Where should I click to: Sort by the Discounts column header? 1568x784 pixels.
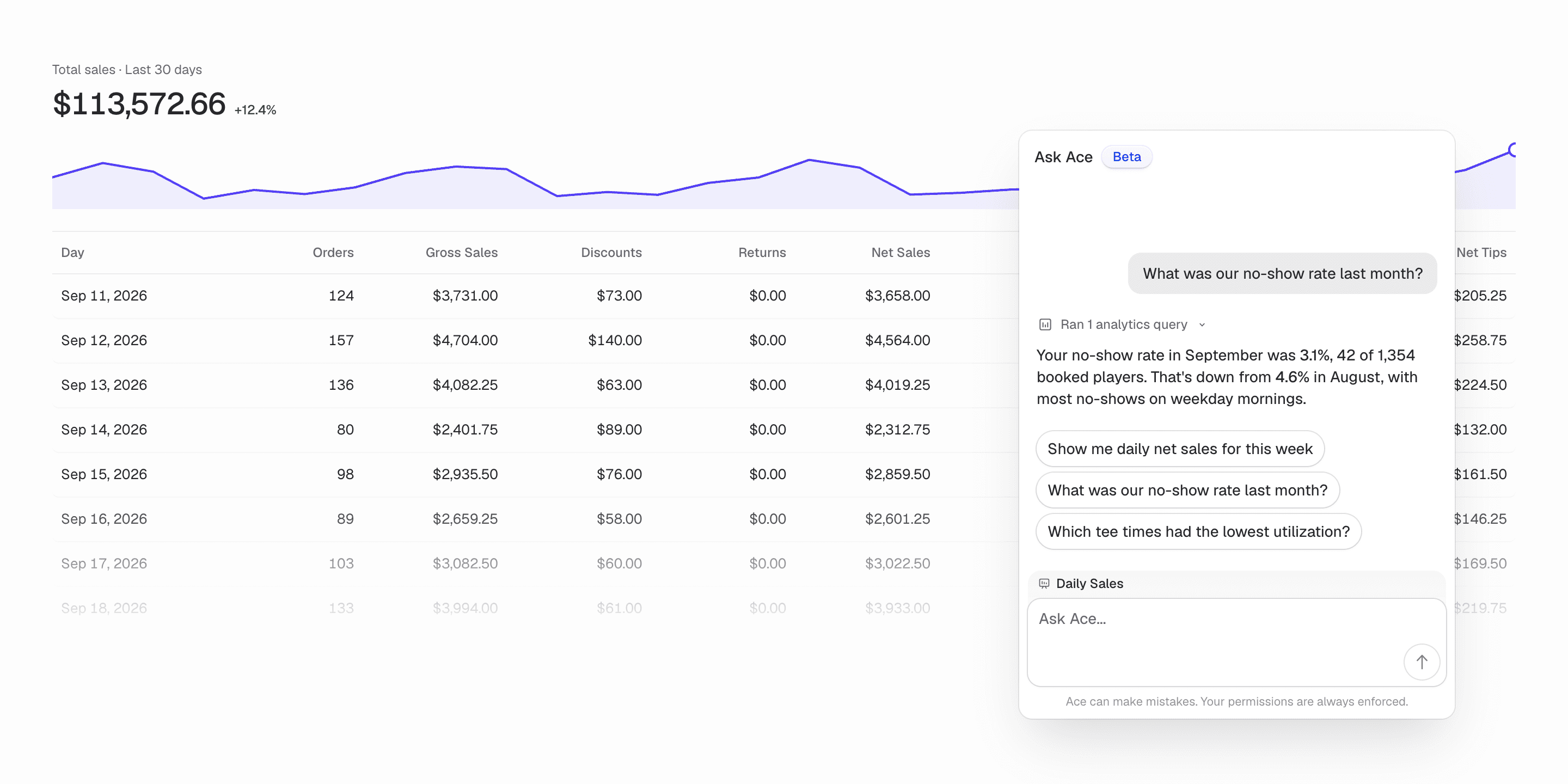click(x=611, y=253)
